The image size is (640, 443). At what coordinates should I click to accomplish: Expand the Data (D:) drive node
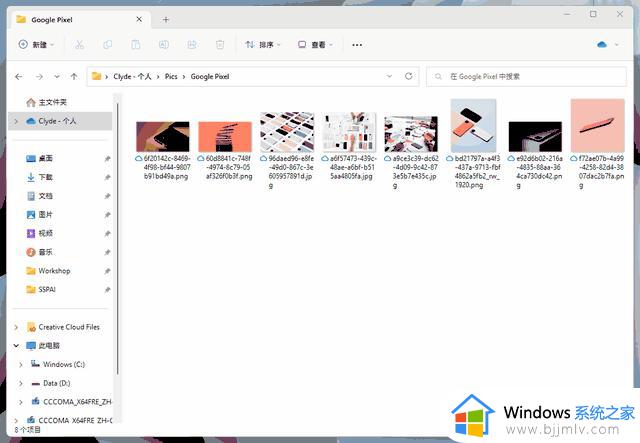(21, 383)
